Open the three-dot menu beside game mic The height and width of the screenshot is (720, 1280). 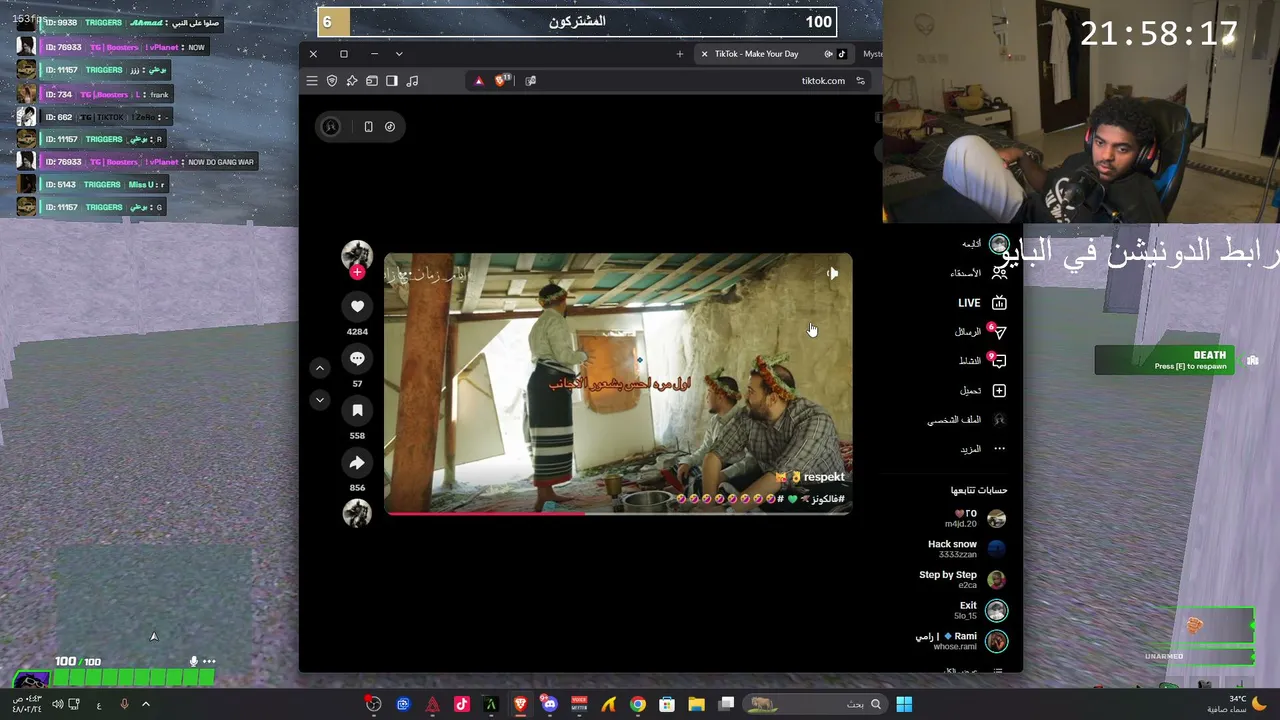click(x=209, y=661)
